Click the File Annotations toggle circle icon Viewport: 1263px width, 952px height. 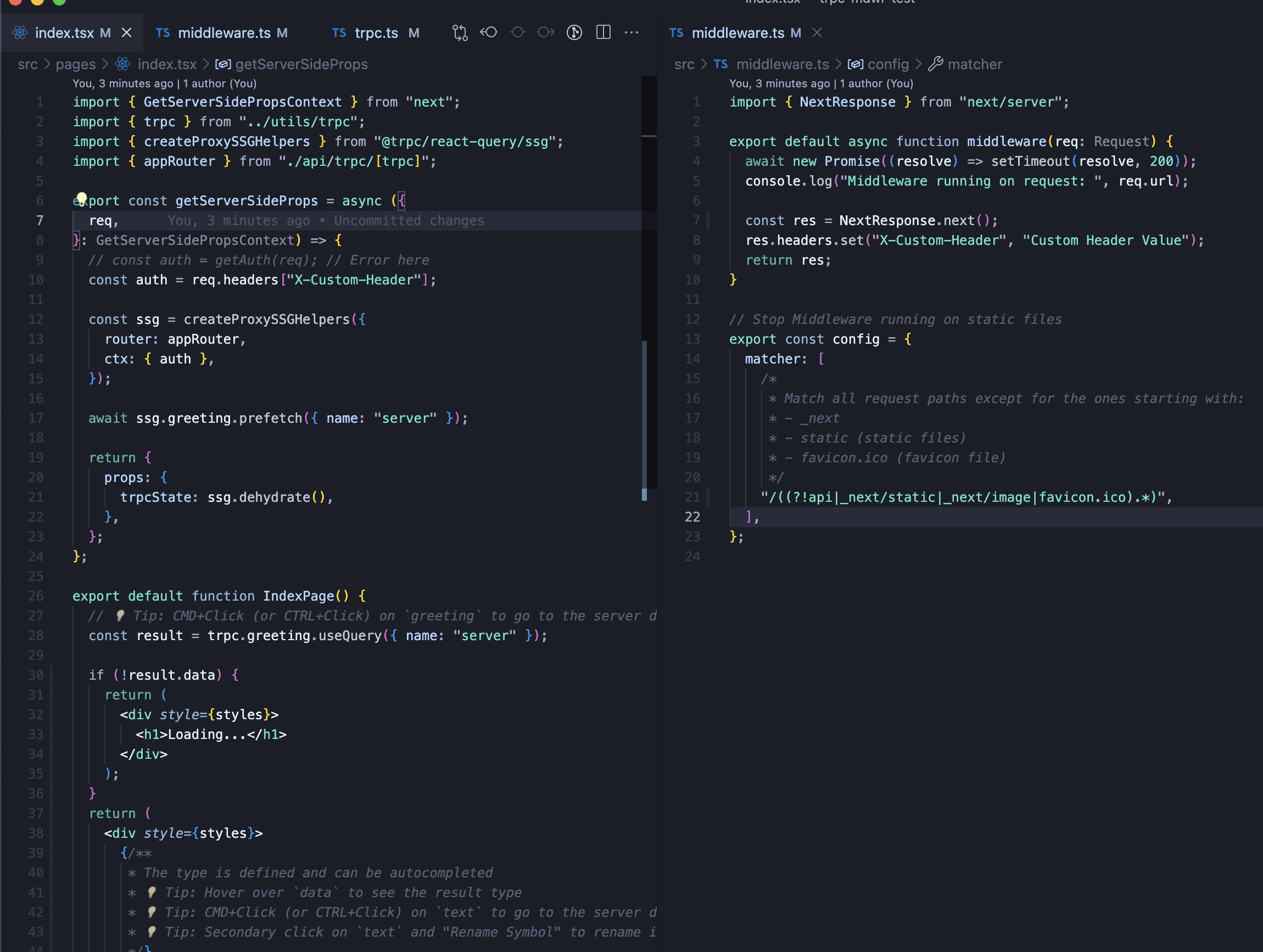coord(518,32)
